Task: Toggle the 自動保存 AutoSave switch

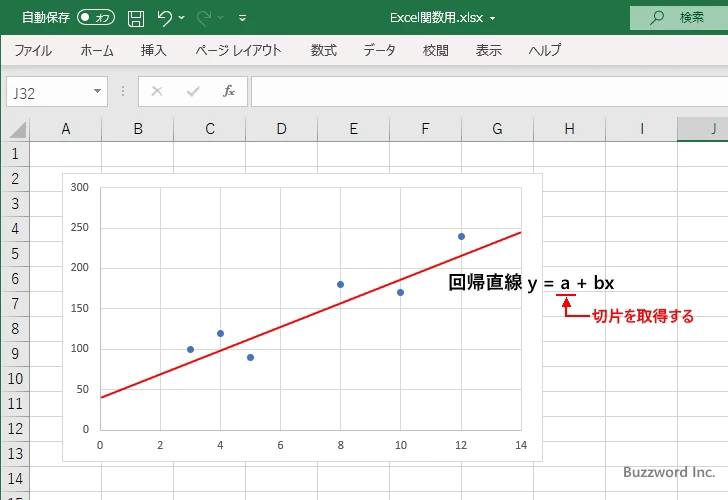Action: pyautogui.click(x=96, y=18)
